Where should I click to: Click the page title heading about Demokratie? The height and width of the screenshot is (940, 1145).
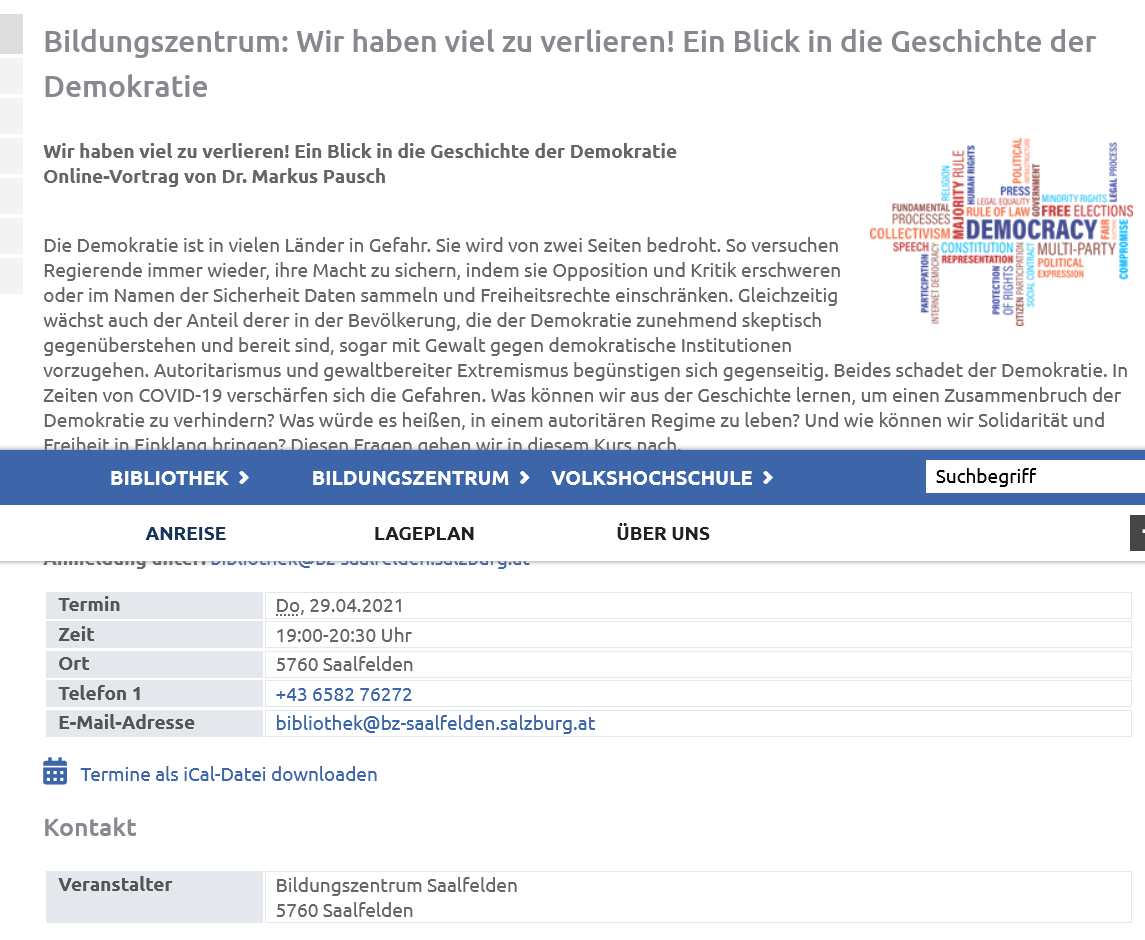[x=570, y=64]
